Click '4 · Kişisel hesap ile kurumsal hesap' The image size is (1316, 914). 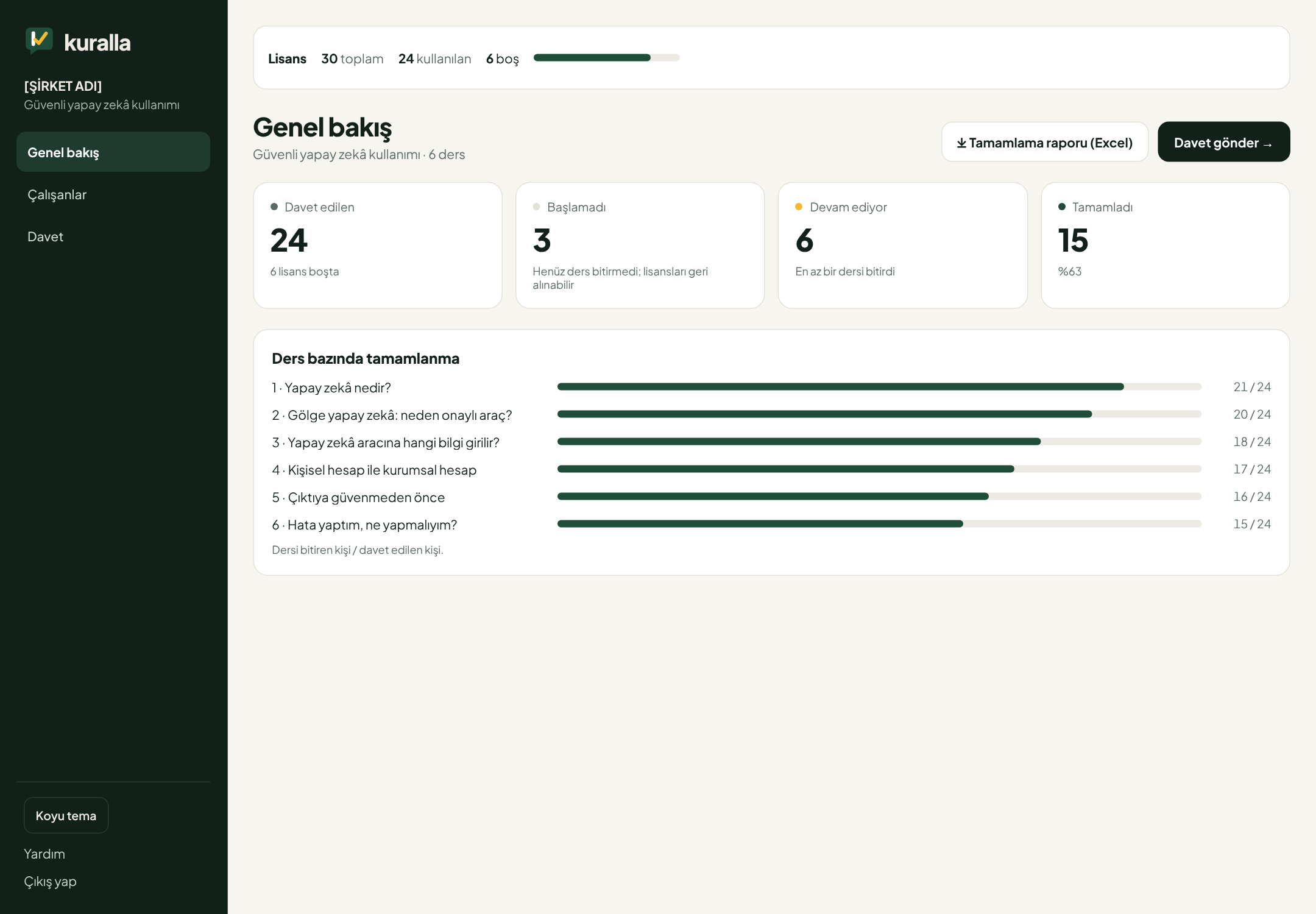(374, 470)
